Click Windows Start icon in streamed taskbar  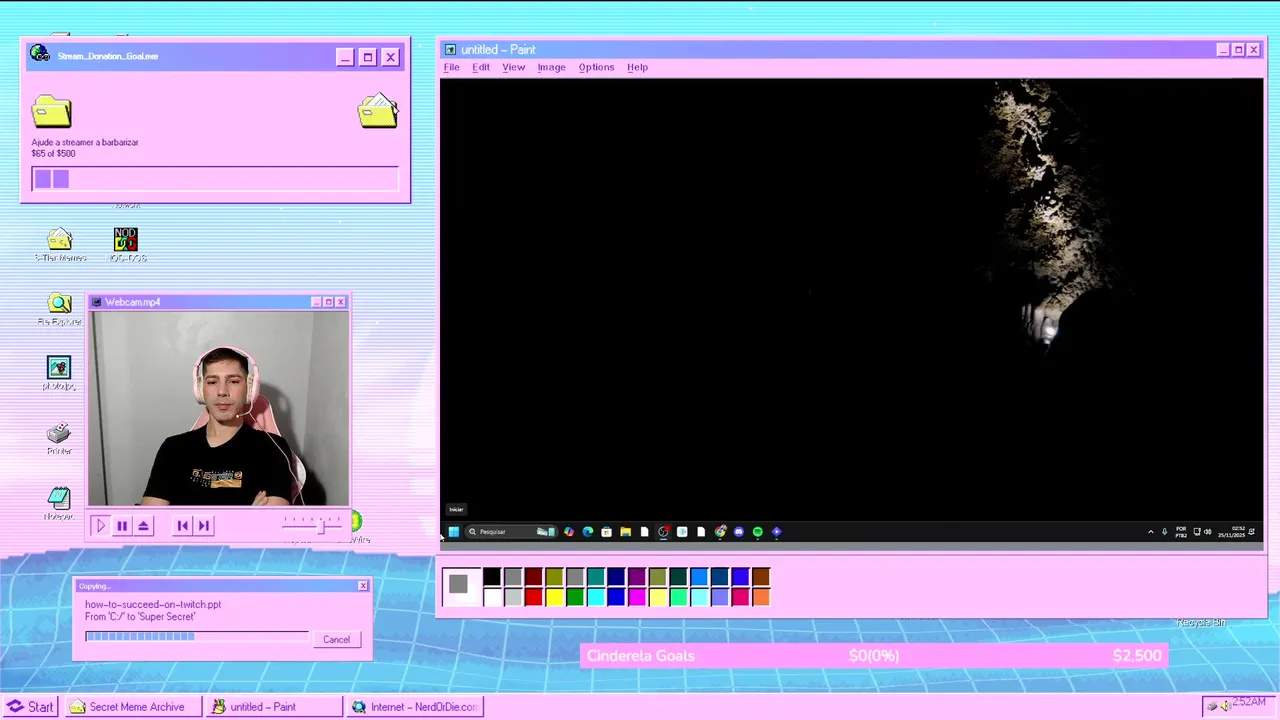tap(454, 532)
